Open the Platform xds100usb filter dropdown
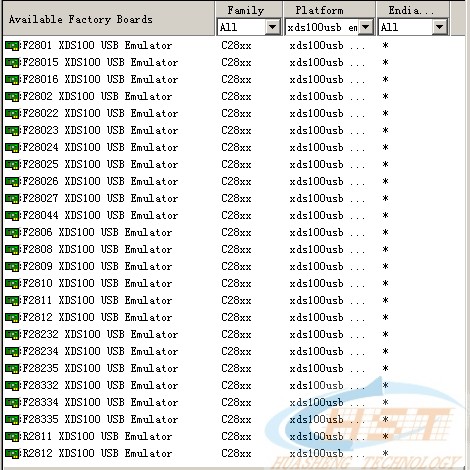 point(366,27)
